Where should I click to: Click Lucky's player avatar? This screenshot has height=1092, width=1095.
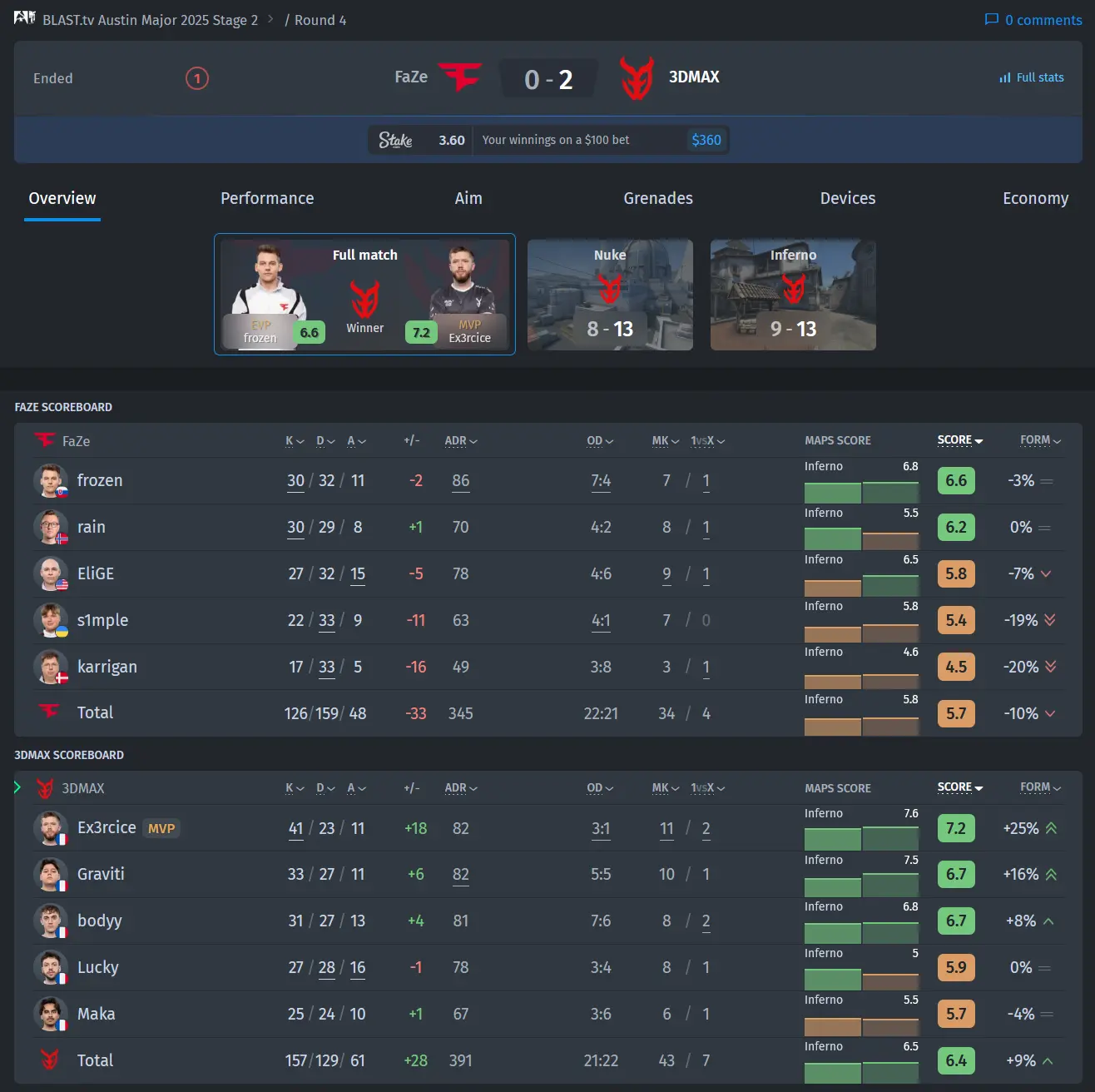click(50, 967)
